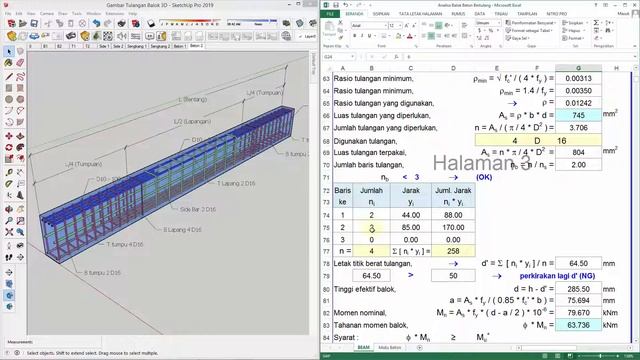The image size is (640, 360).
Task: Pick the Freehand drawing tool
Action: point(20,76)
